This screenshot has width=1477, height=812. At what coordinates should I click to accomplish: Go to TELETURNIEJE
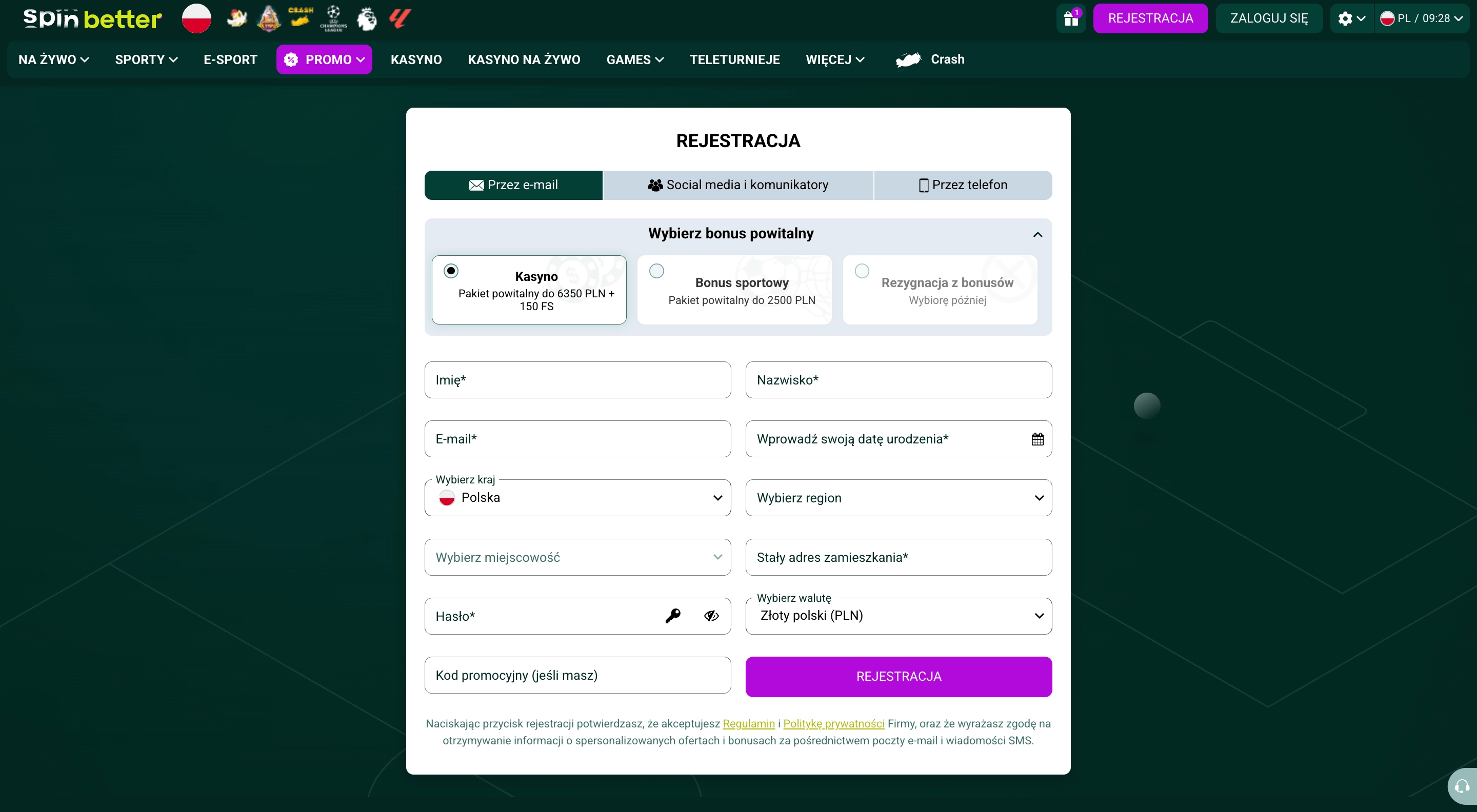pyautogui.click(x=734, y=59)
